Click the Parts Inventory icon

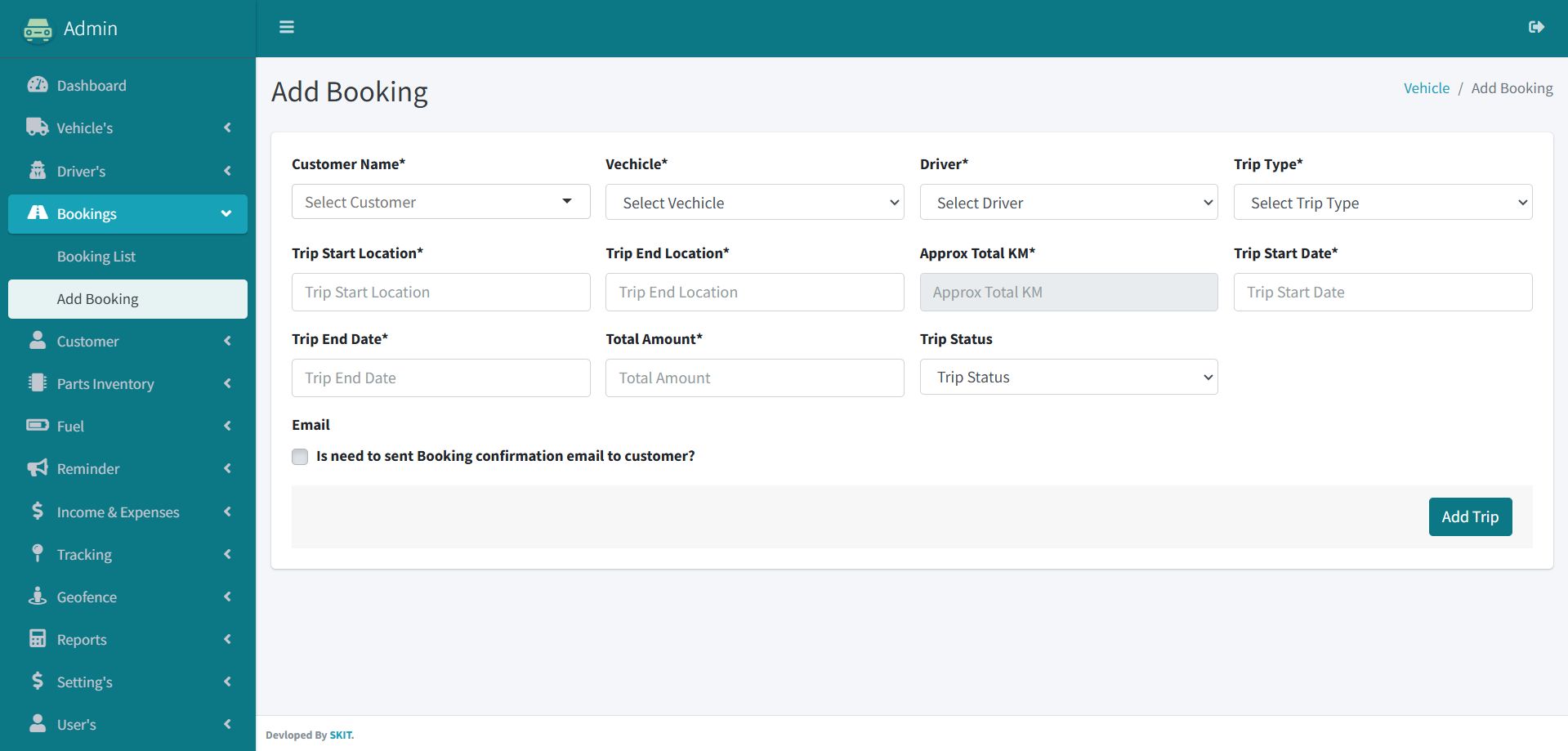(38, 382)
